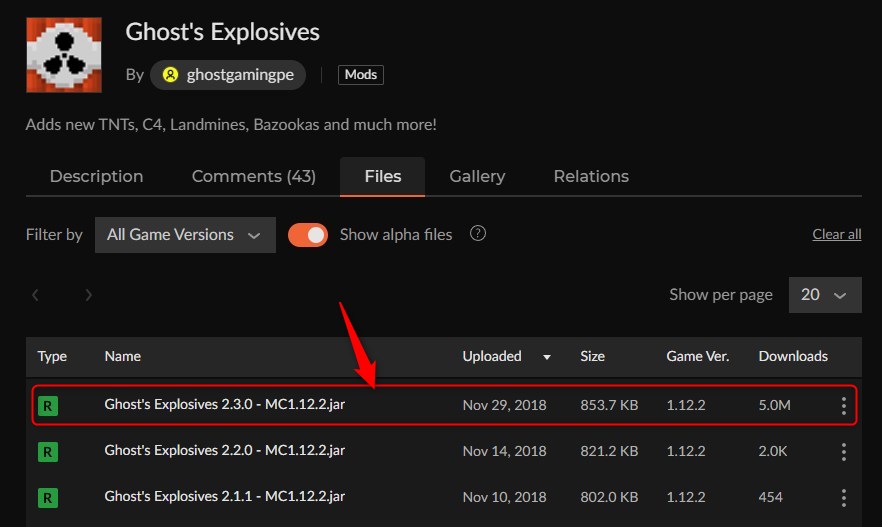Image resolution: width=882 pixels, height=527 pixels.
Task: Open Ghost's Explosives 2.3.0 - MC1.12.2.jar file
Action: (x=224, y=404)
